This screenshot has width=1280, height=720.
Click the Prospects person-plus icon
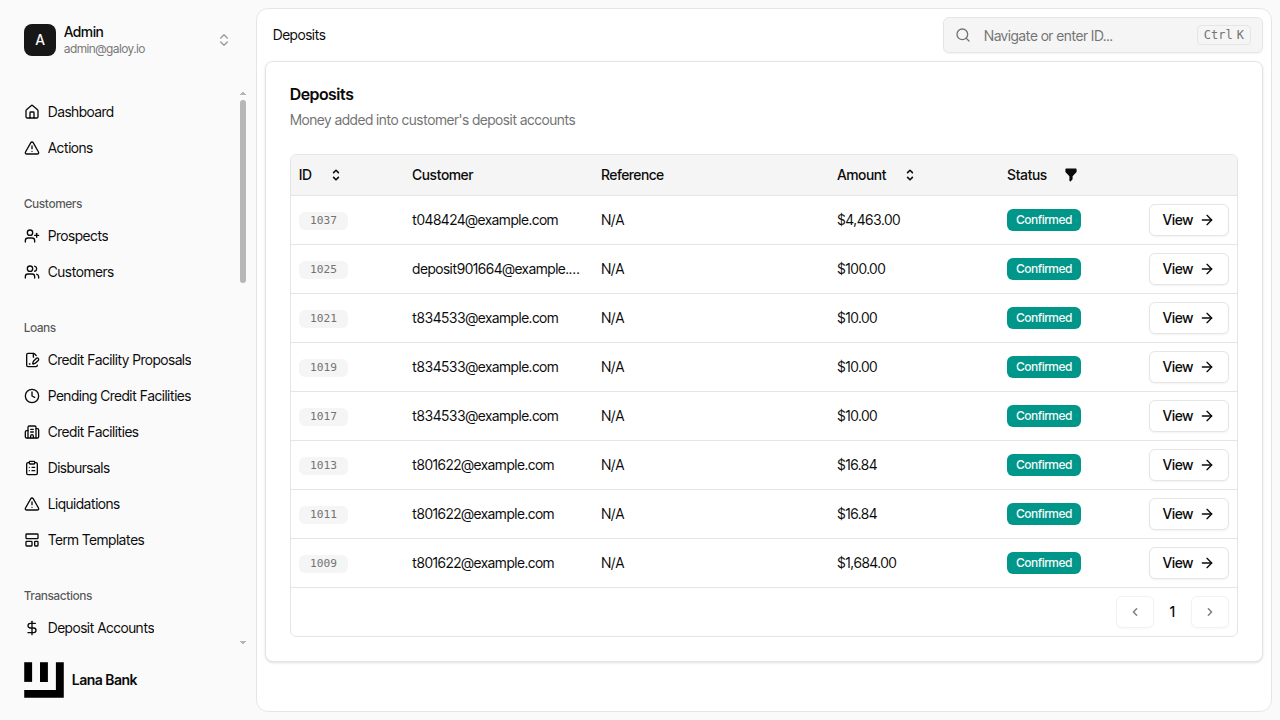[32, 236]
